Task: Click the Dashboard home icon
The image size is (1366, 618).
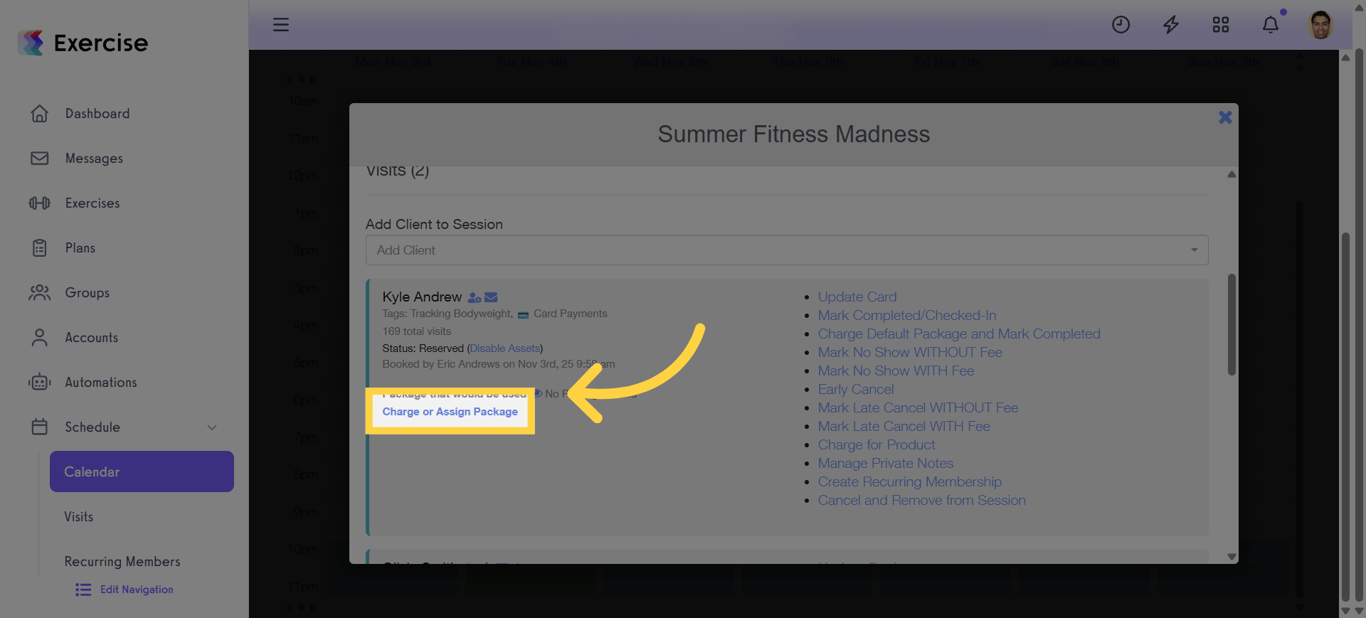Action: coord(39,113)
